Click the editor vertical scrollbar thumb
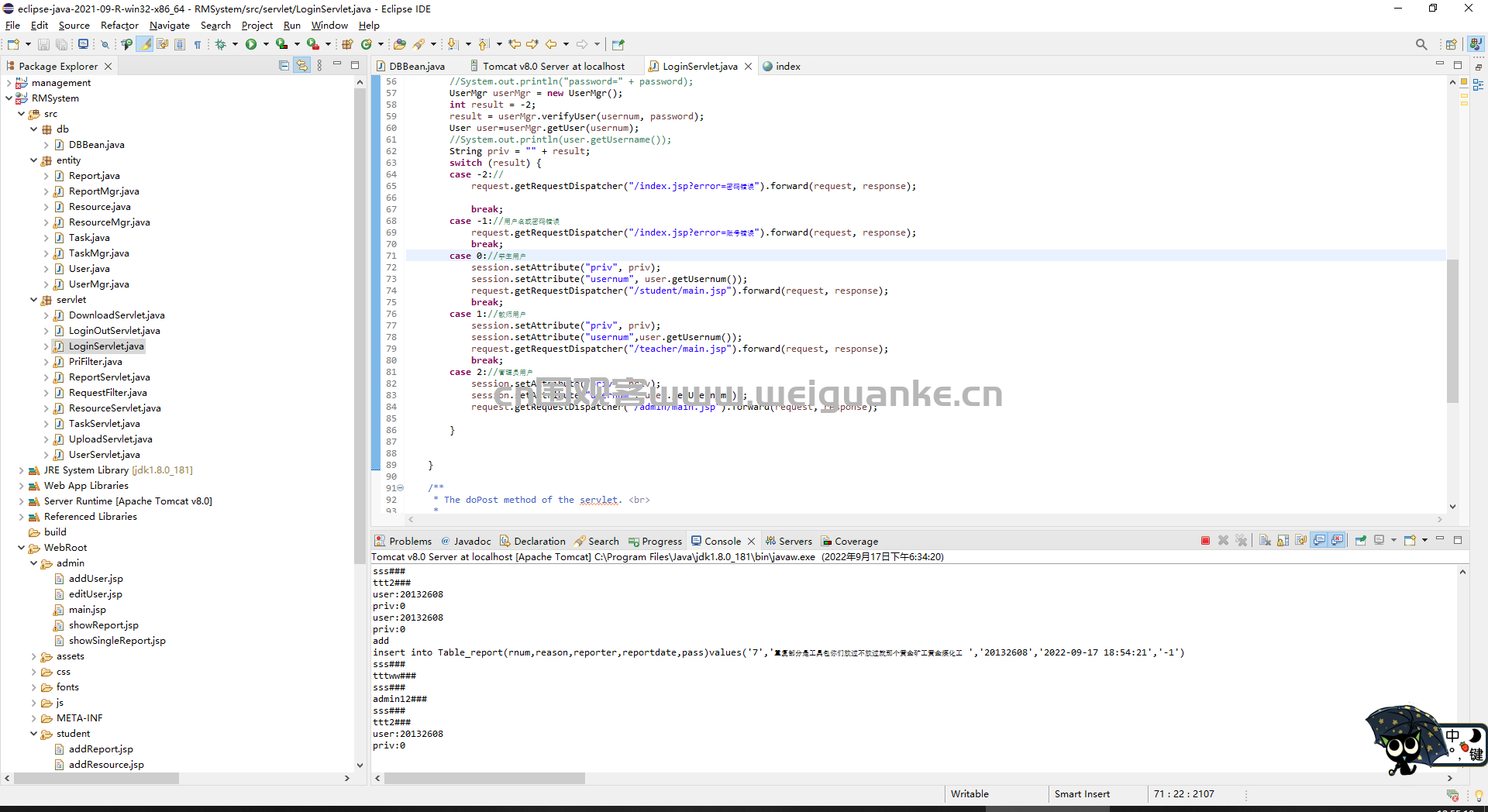 click(x=1452, y=331)
